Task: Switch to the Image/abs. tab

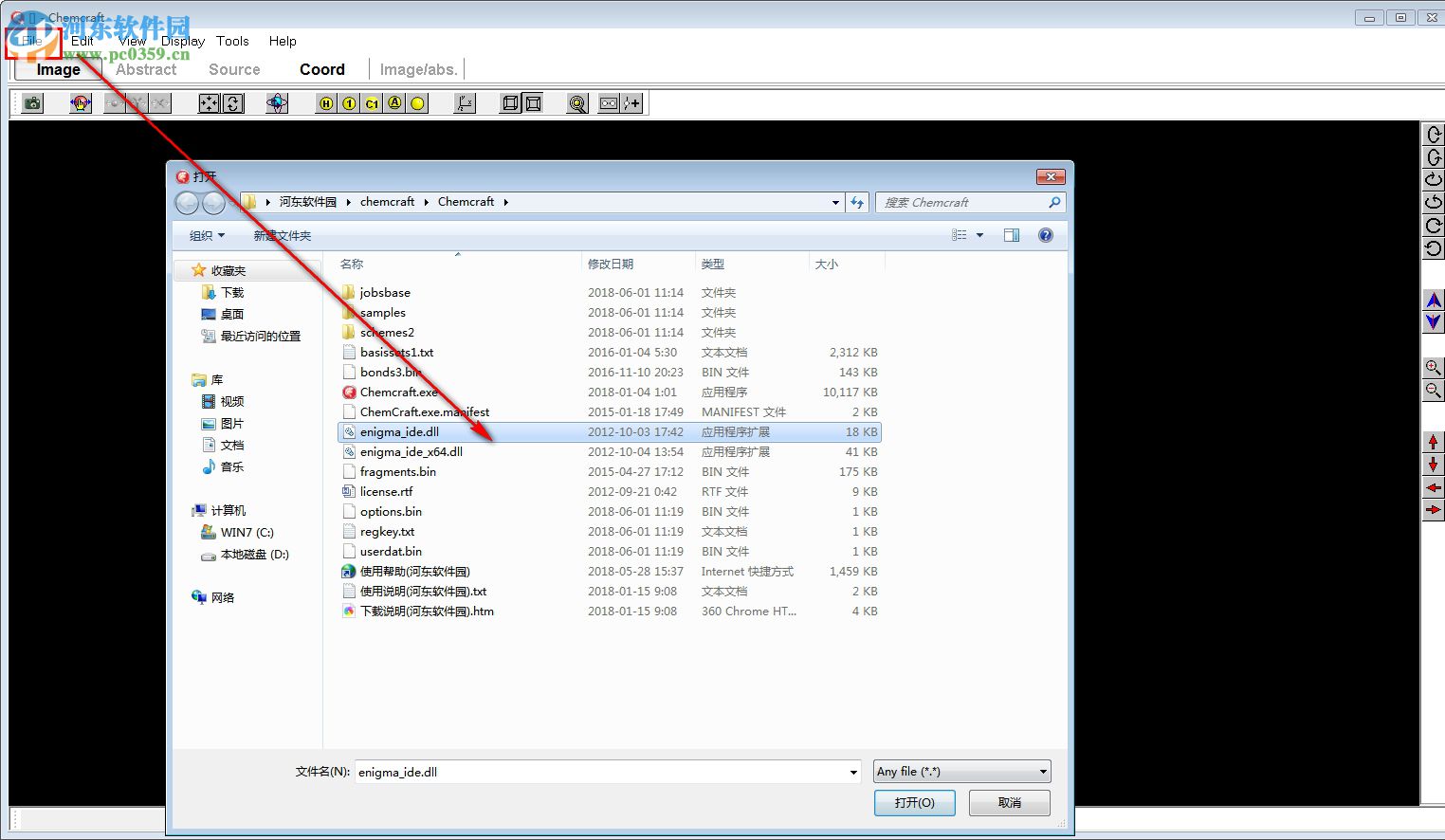Action: point(418,69)
